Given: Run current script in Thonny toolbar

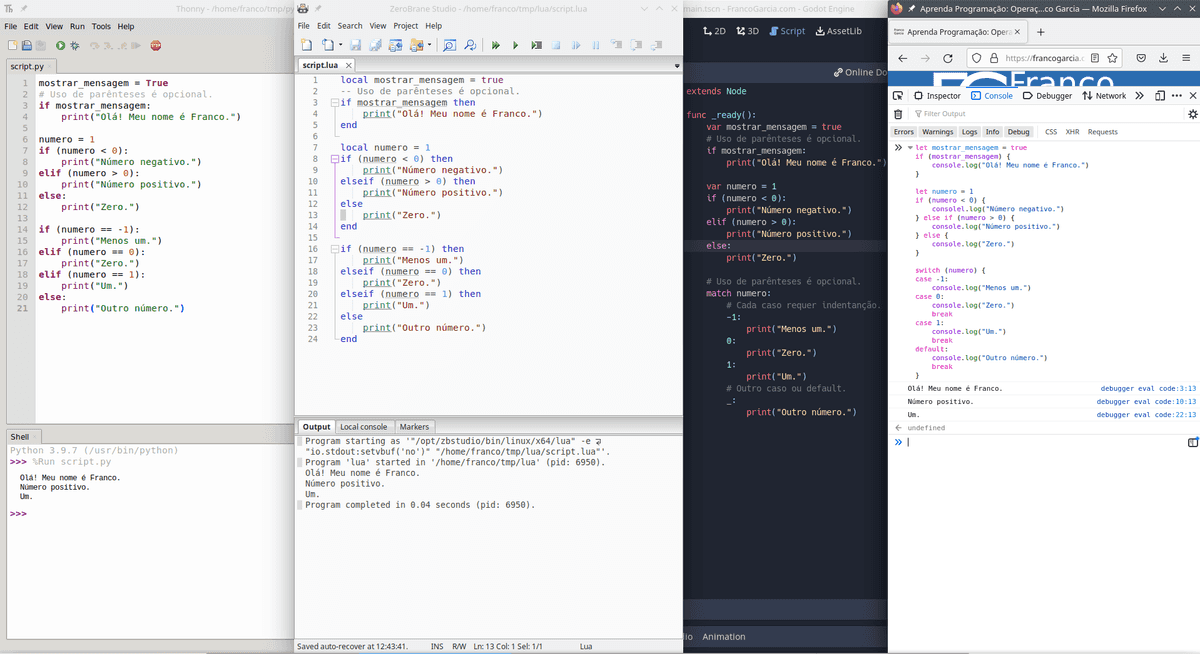Looking at the screenshot, I should coord(61,45).
